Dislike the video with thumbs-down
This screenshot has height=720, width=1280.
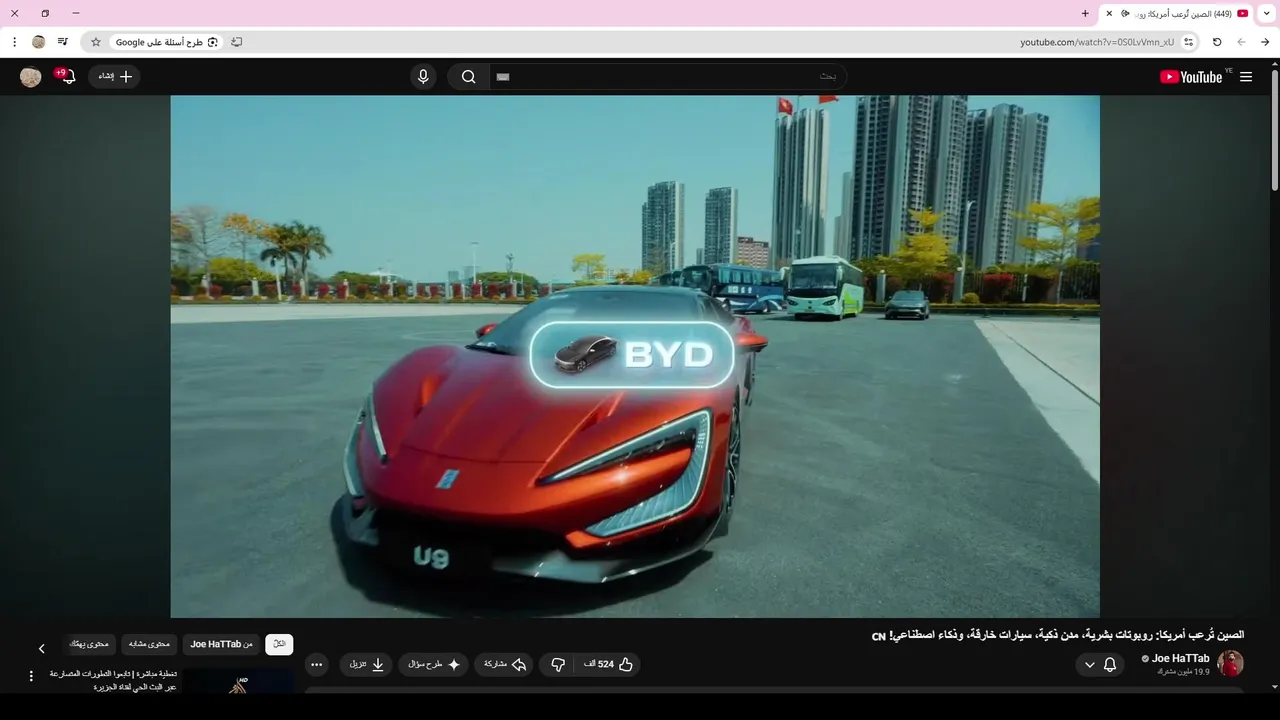(558, 664)
